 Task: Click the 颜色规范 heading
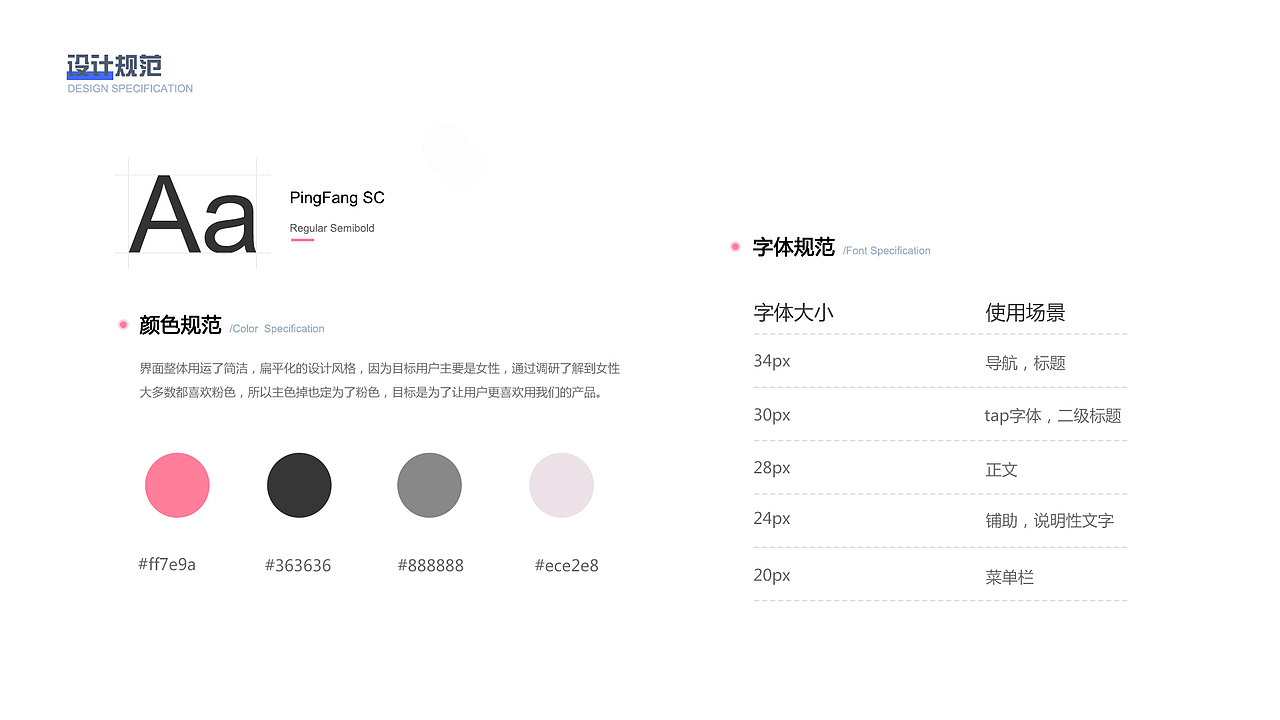[x=180, y=325]
